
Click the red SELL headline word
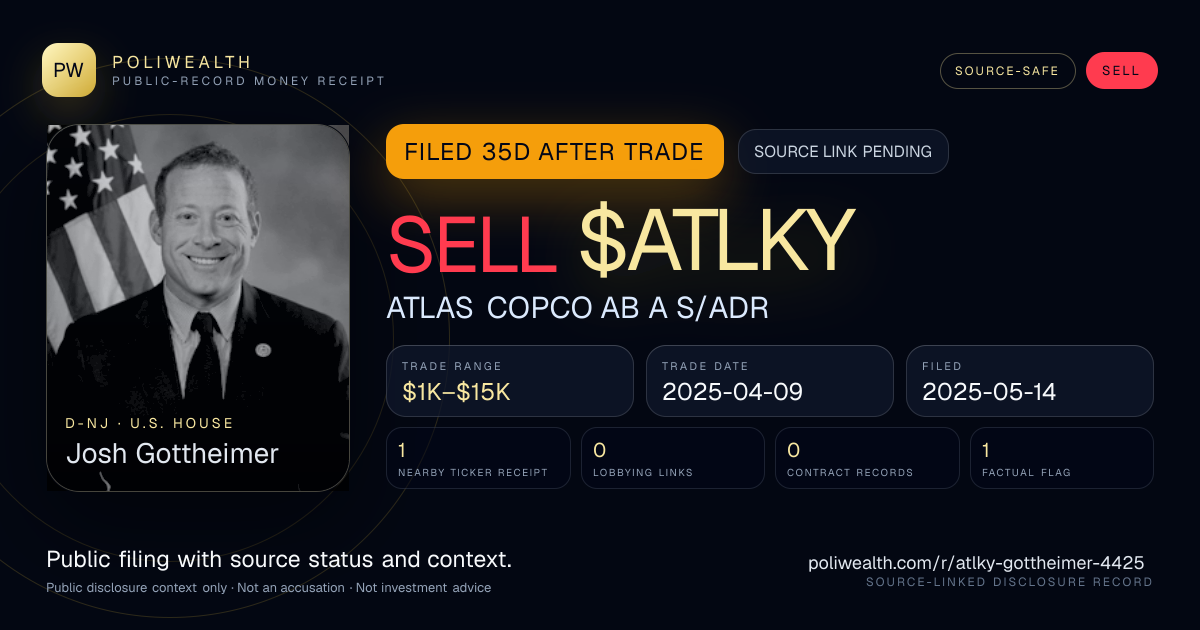click(472, 242)
